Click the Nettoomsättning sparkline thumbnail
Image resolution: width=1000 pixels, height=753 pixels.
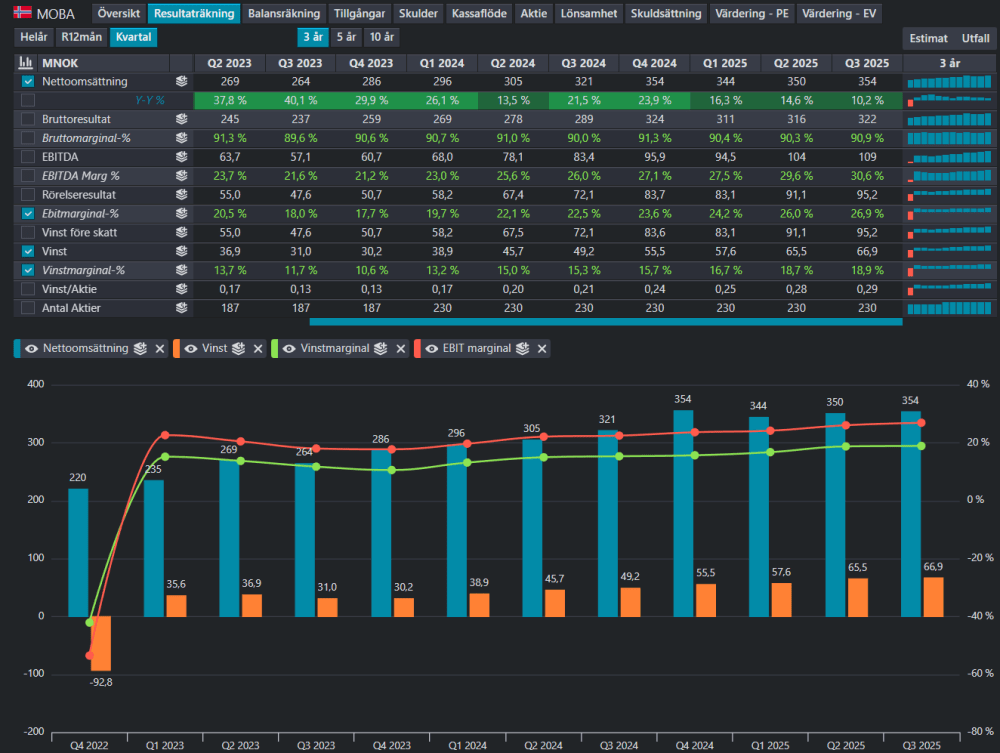[949, 82]
